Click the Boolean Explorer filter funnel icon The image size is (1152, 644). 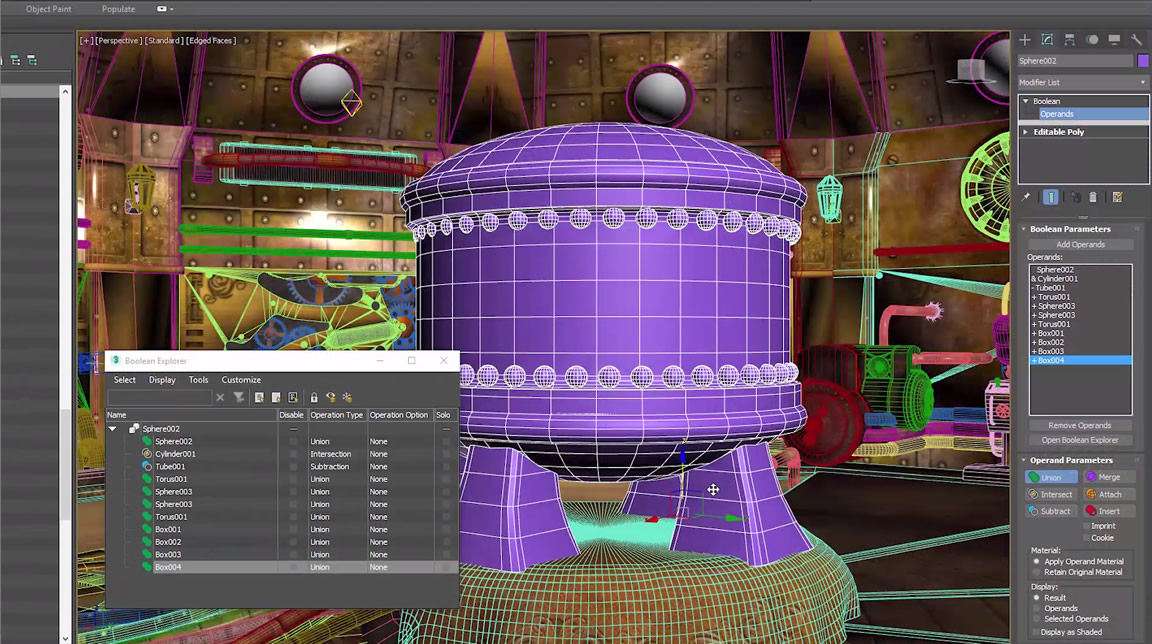click(239, 397)
